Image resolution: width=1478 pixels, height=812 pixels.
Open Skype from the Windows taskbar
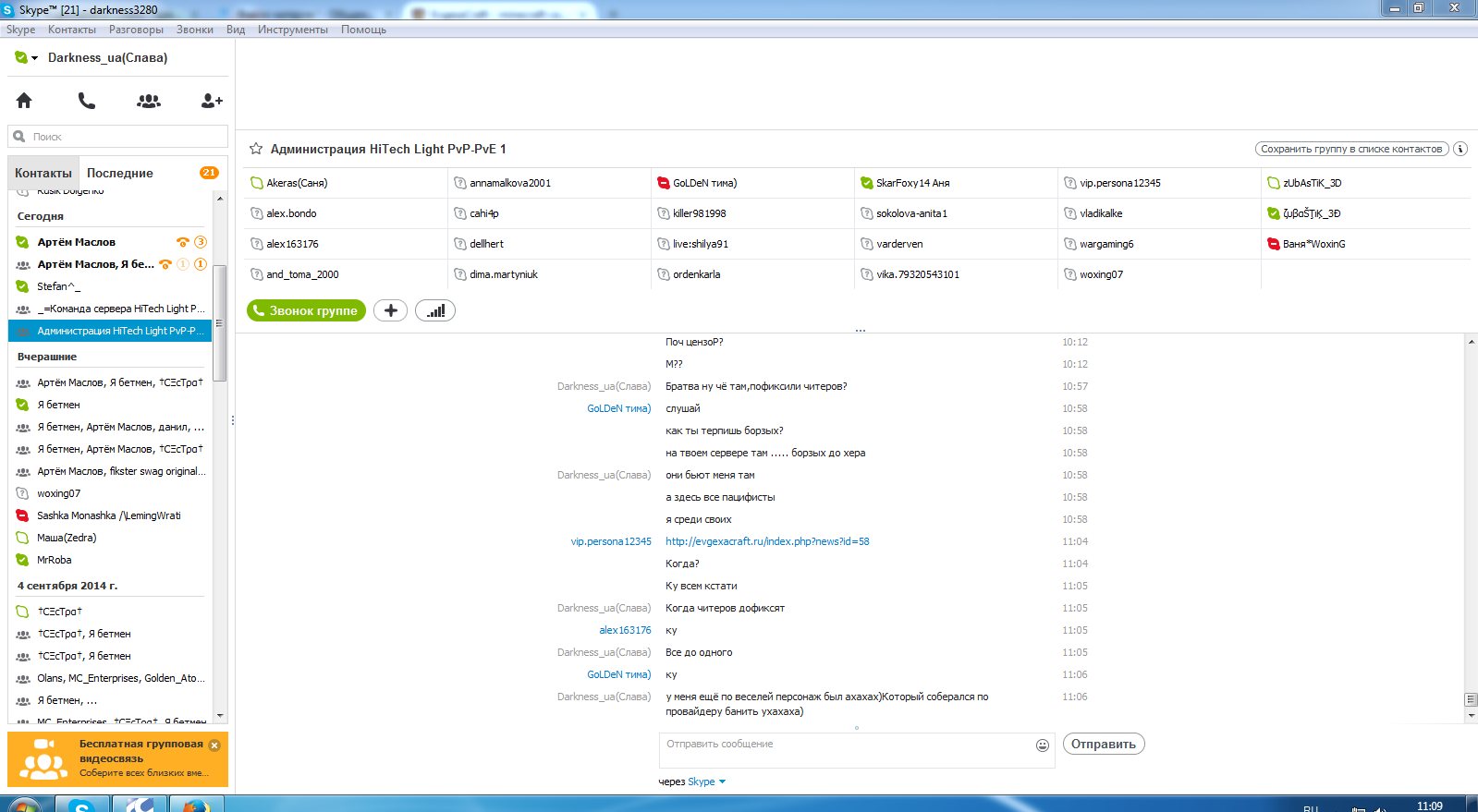(x=82, y=806)
